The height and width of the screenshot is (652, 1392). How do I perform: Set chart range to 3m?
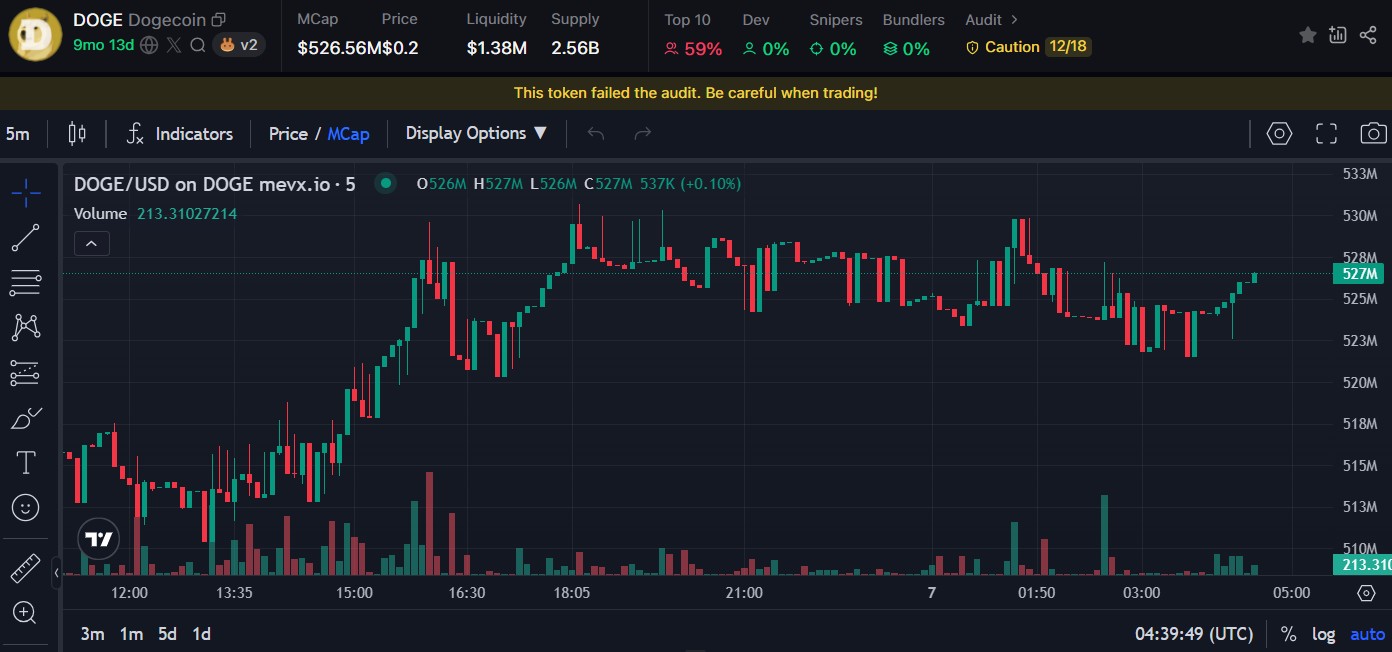93,634
